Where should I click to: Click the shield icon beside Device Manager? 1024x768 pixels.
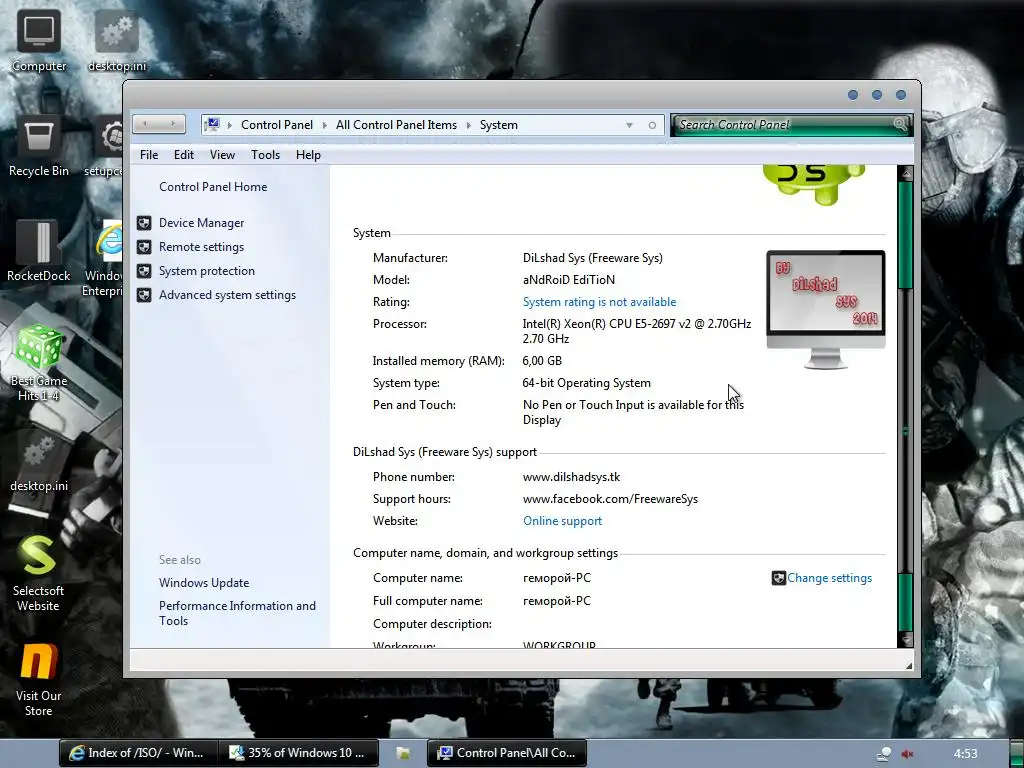tap(144, 223)
